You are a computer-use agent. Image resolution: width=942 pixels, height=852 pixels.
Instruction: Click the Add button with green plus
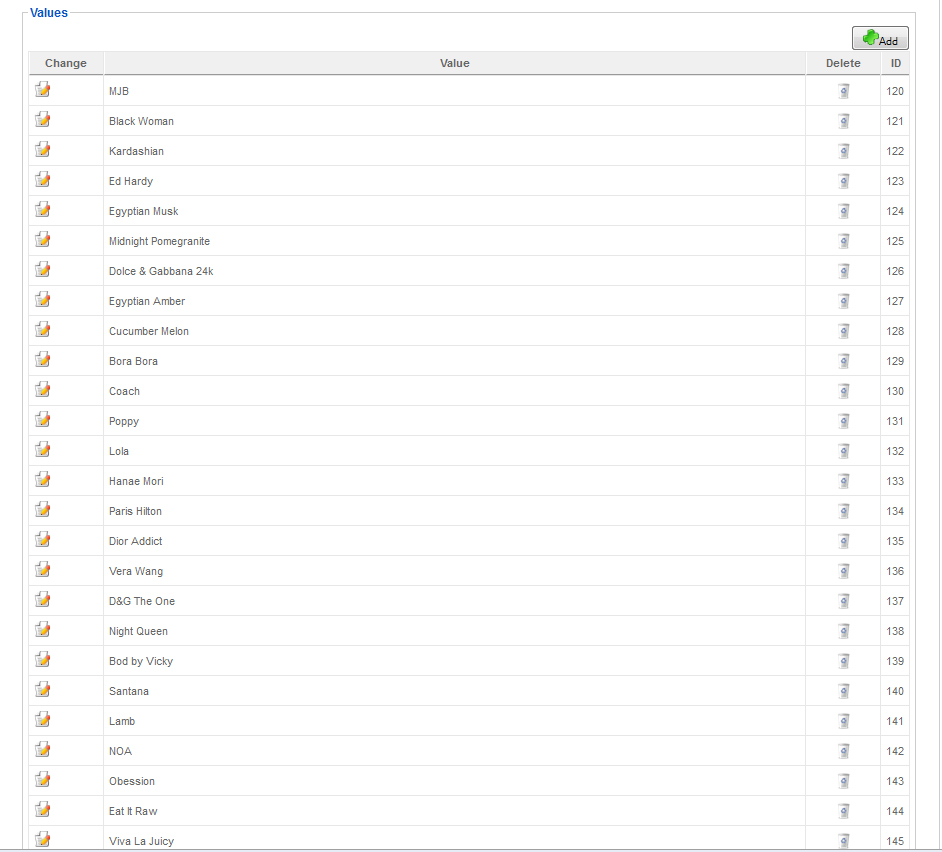pyautogui.click(x=880, y=38)
